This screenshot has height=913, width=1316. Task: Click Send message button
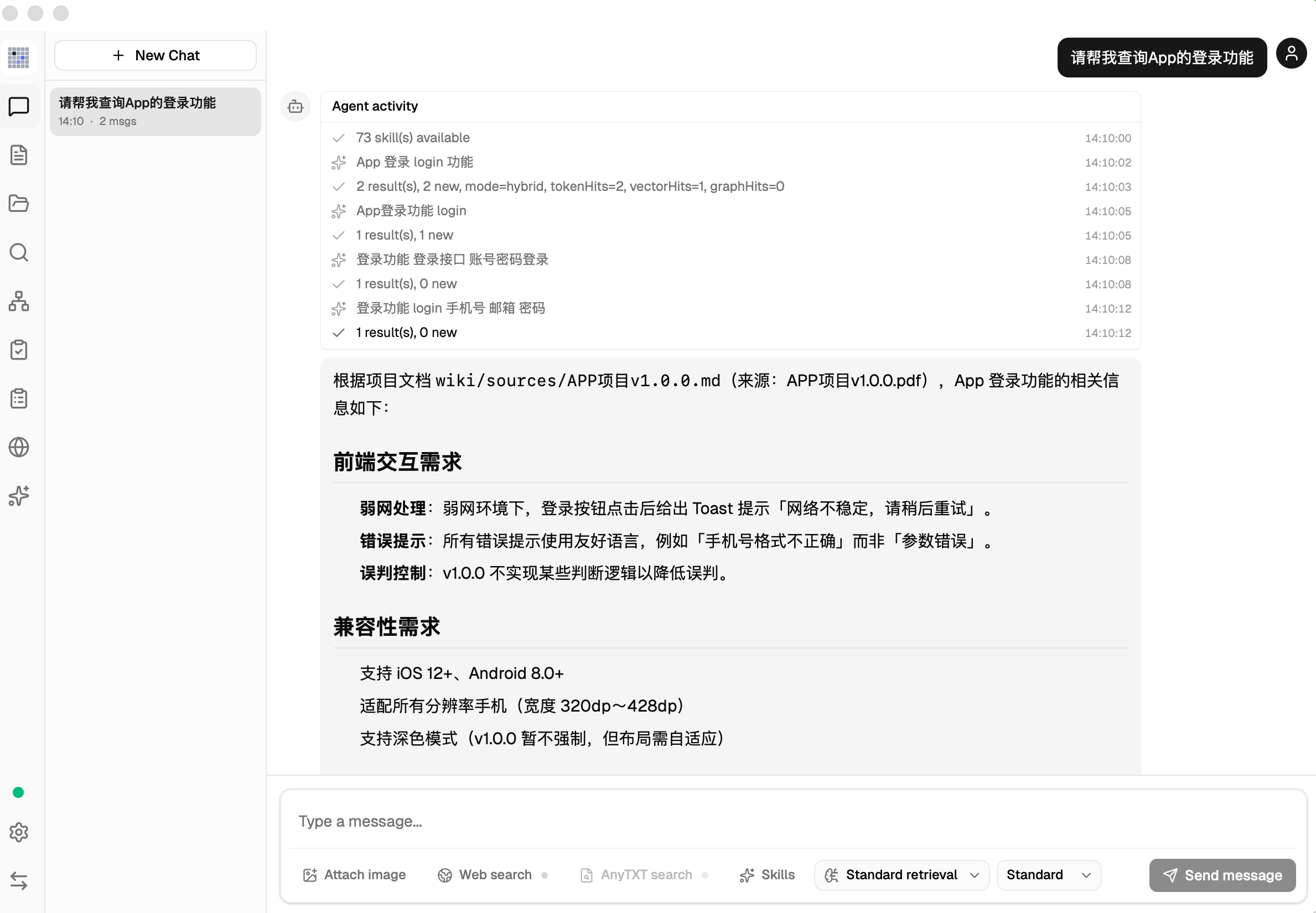point(1222,875)
